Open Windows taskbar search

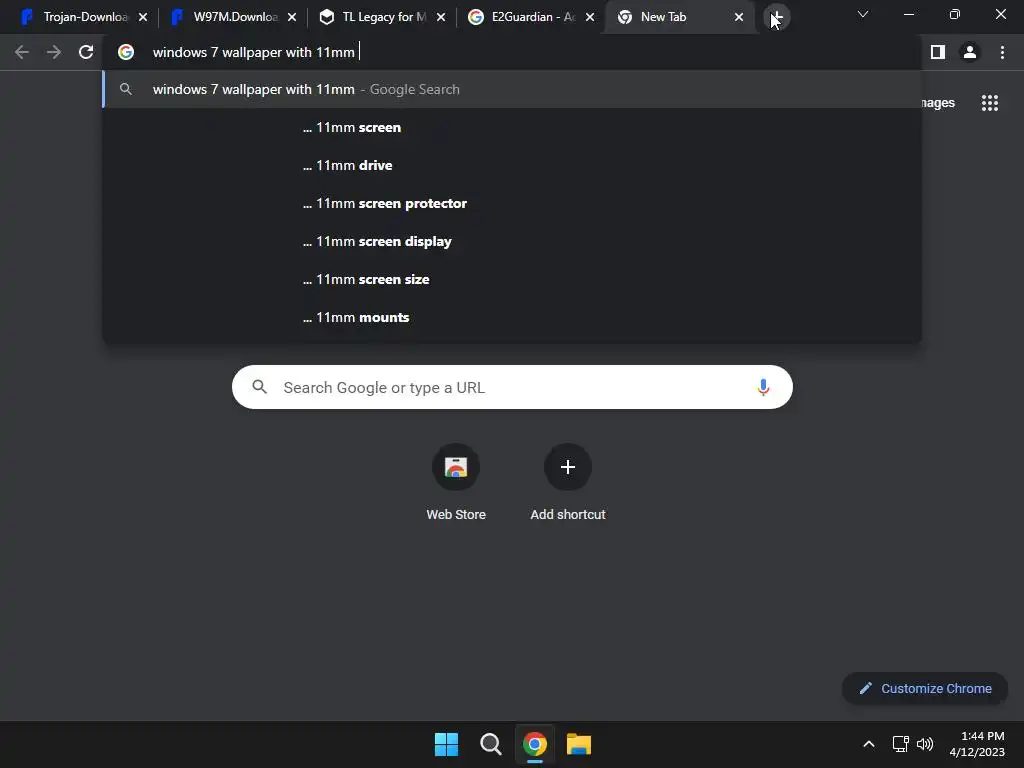coord(490,744)
